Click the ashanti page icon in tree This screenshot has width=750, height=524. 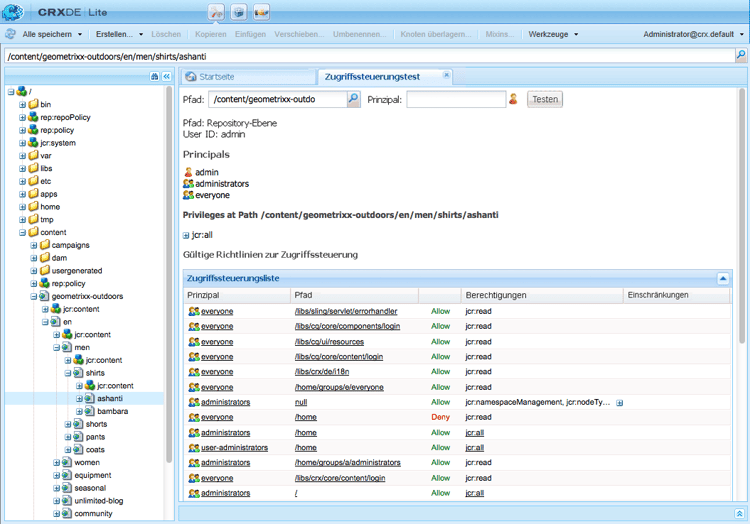click(89, 398)
